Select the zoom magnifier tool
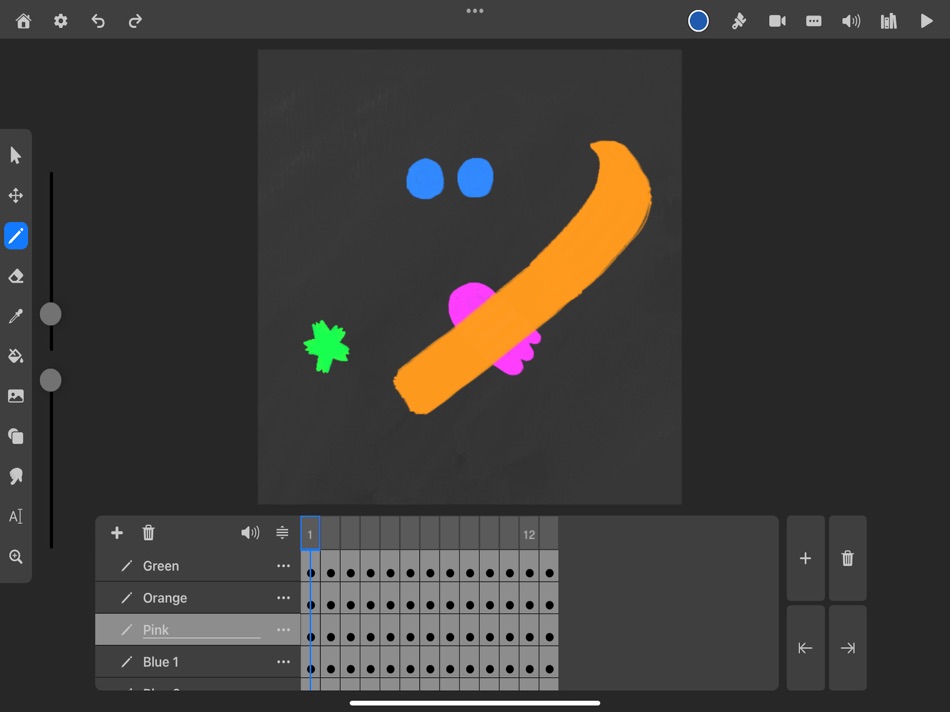The image size is (950, 712). click(x=16, y=556)
